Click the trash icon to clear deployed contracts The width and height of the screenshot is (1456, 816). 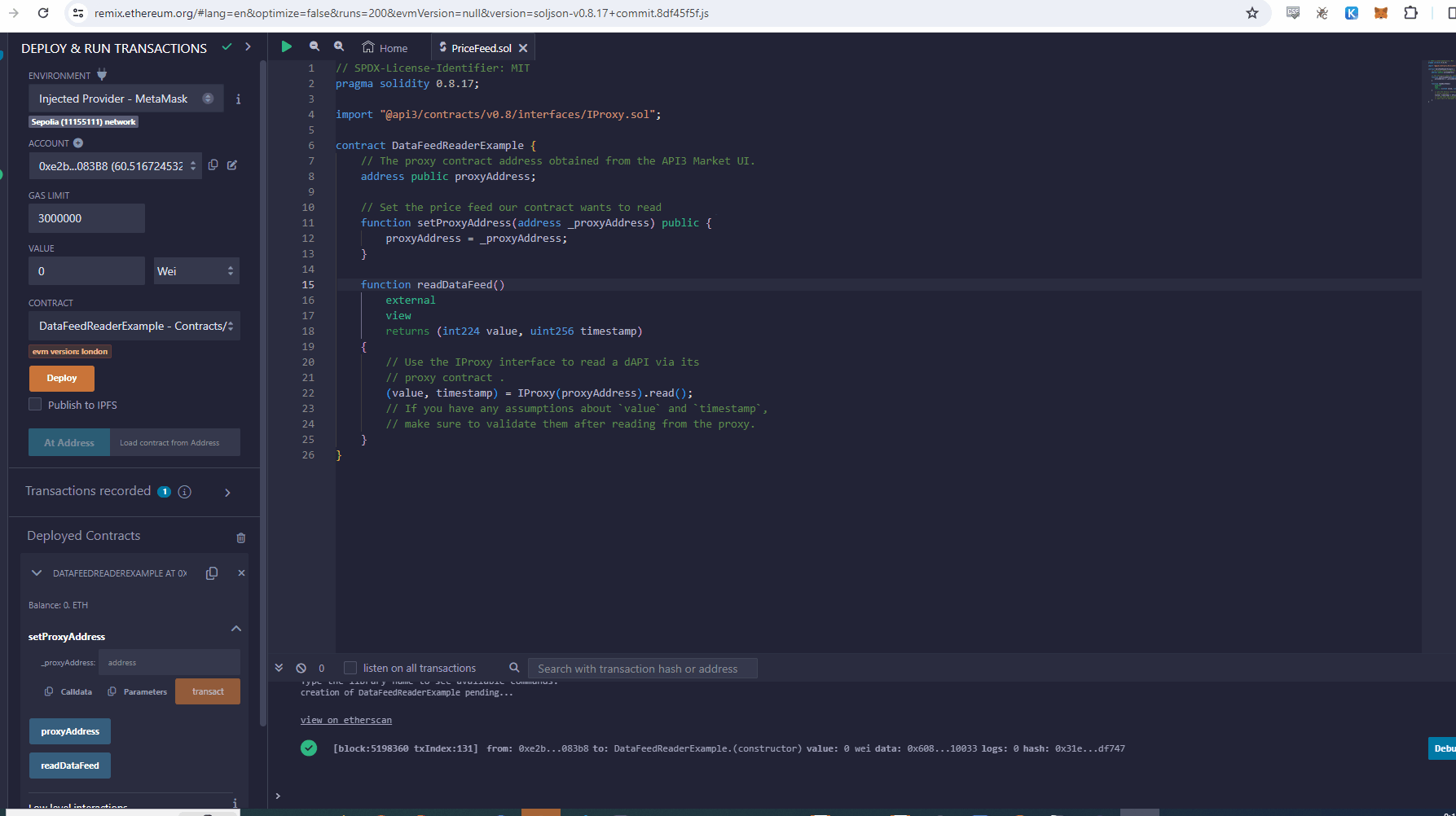click(x=240, y=537)
